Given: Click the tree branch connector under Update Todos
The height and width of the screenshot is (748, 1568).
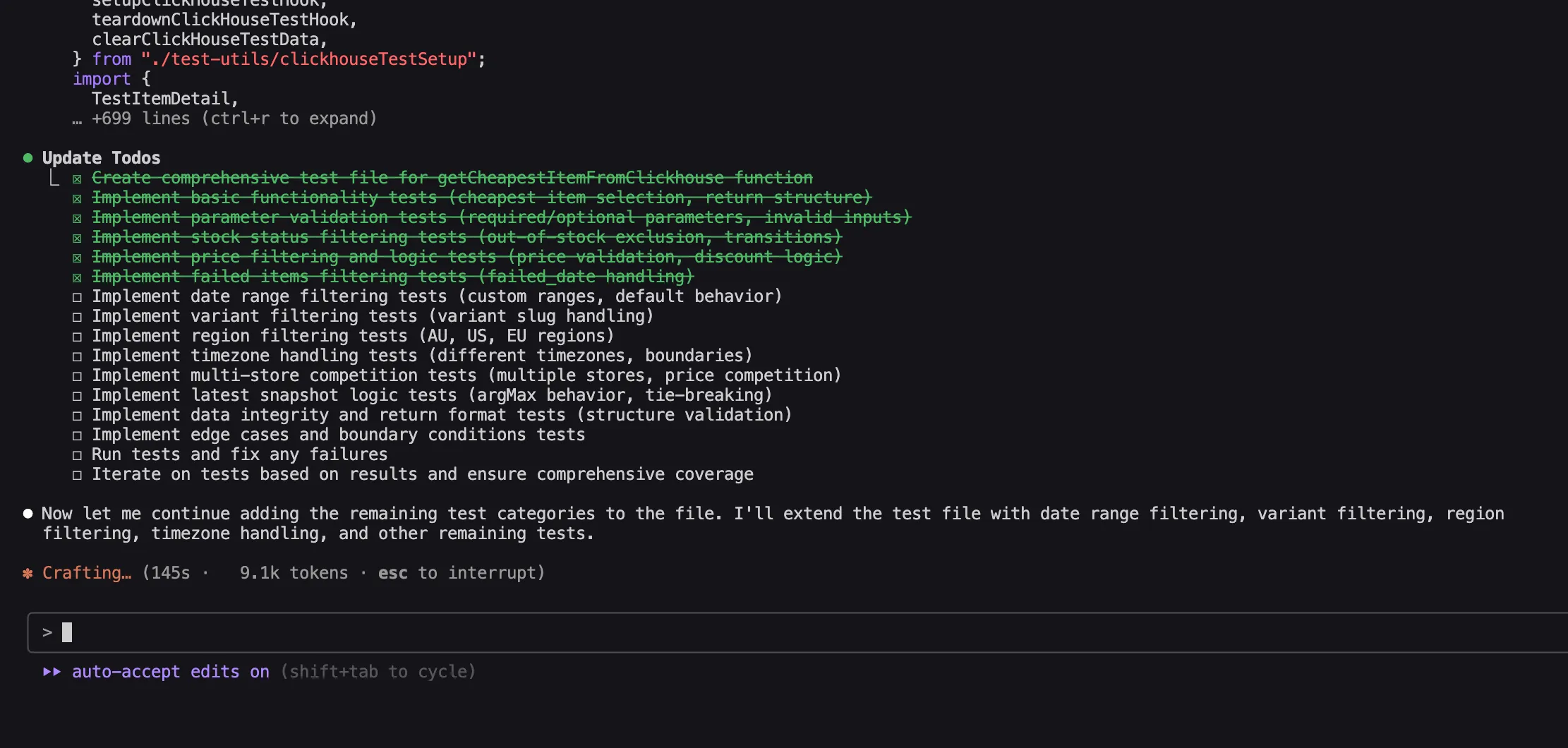Looking at the screenshot, I should 54,178.
